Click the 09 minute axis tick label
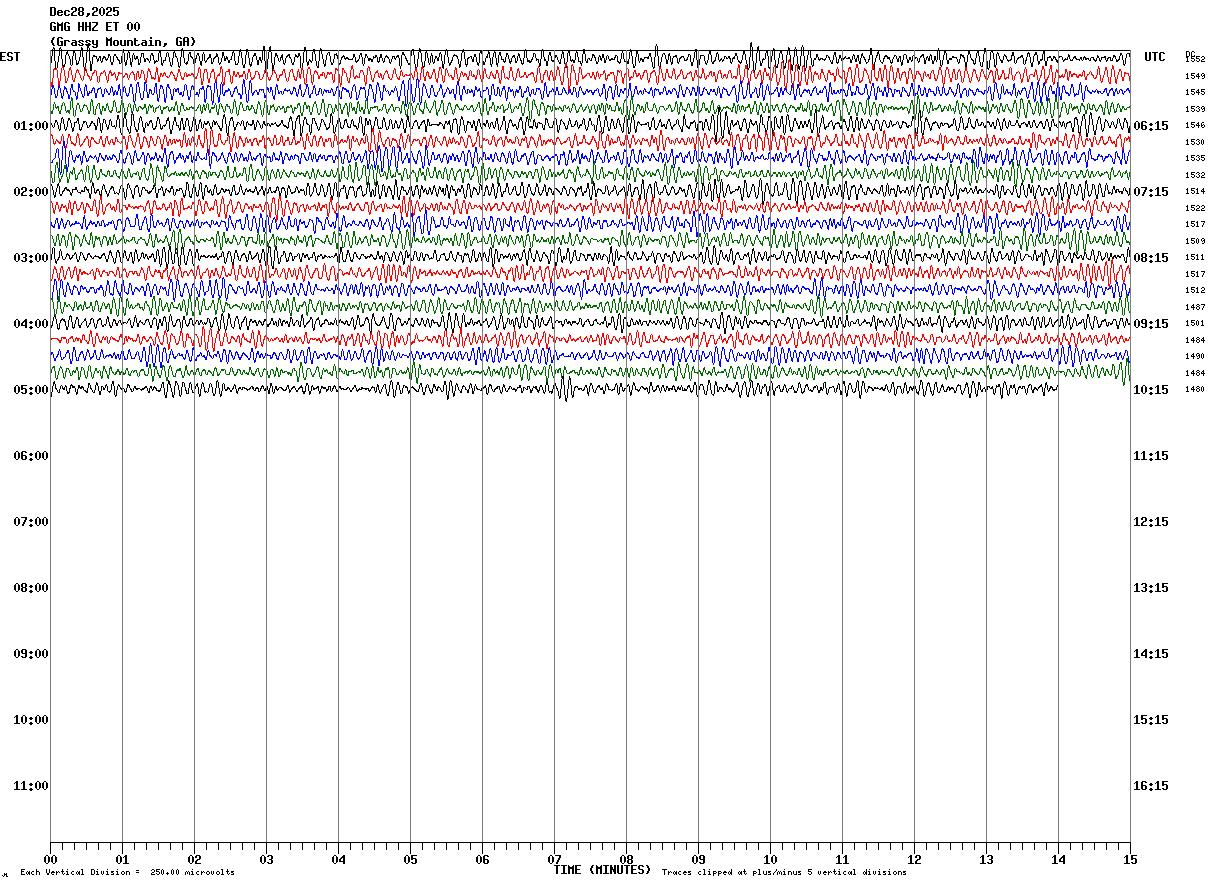This screenshot has width=1210, height=886. [x=698, y=860]
